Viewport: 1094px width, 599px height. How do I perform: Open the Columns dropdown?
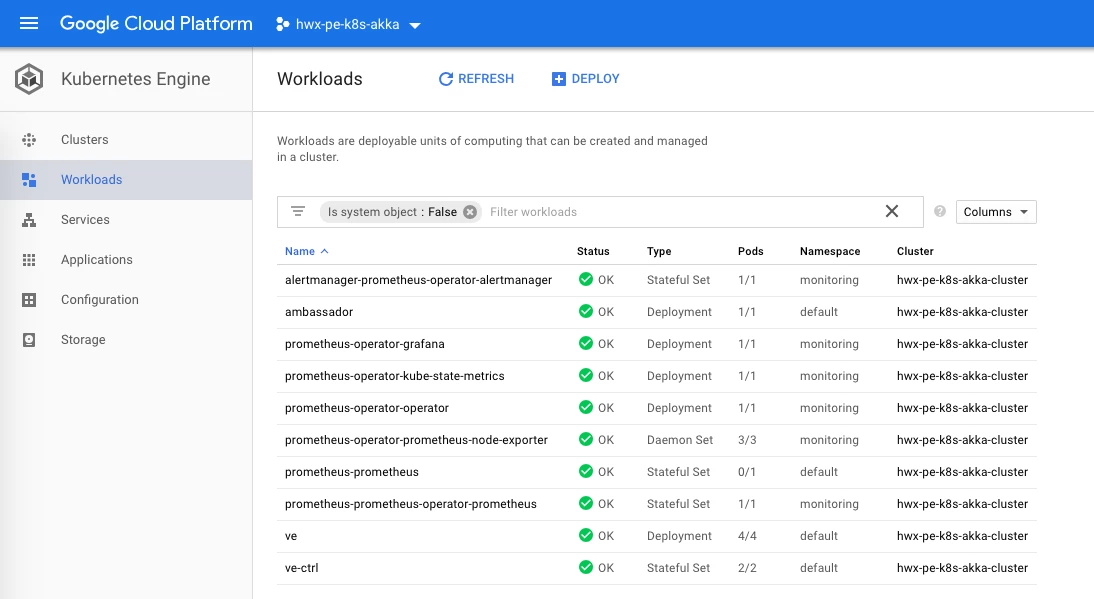(x=996, y=212)
